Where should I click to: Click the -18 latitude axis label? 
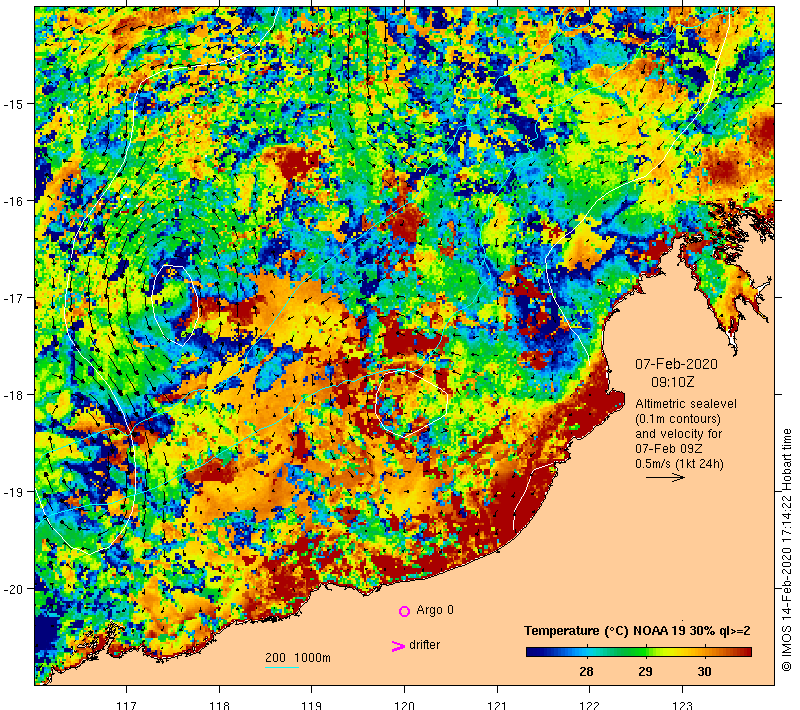(13, 395)
